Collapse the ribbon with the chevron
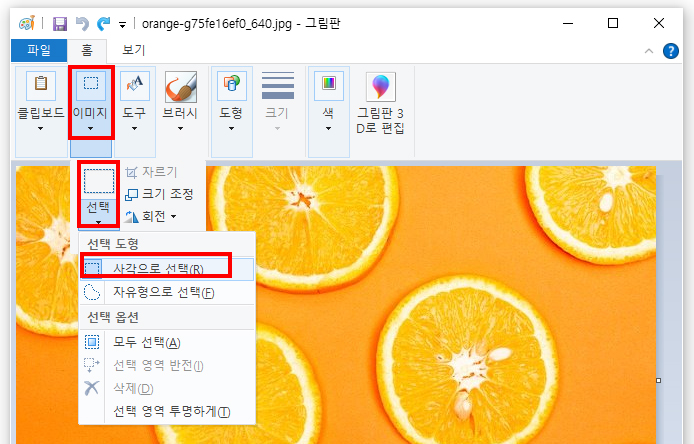 (x=649, y=51)
